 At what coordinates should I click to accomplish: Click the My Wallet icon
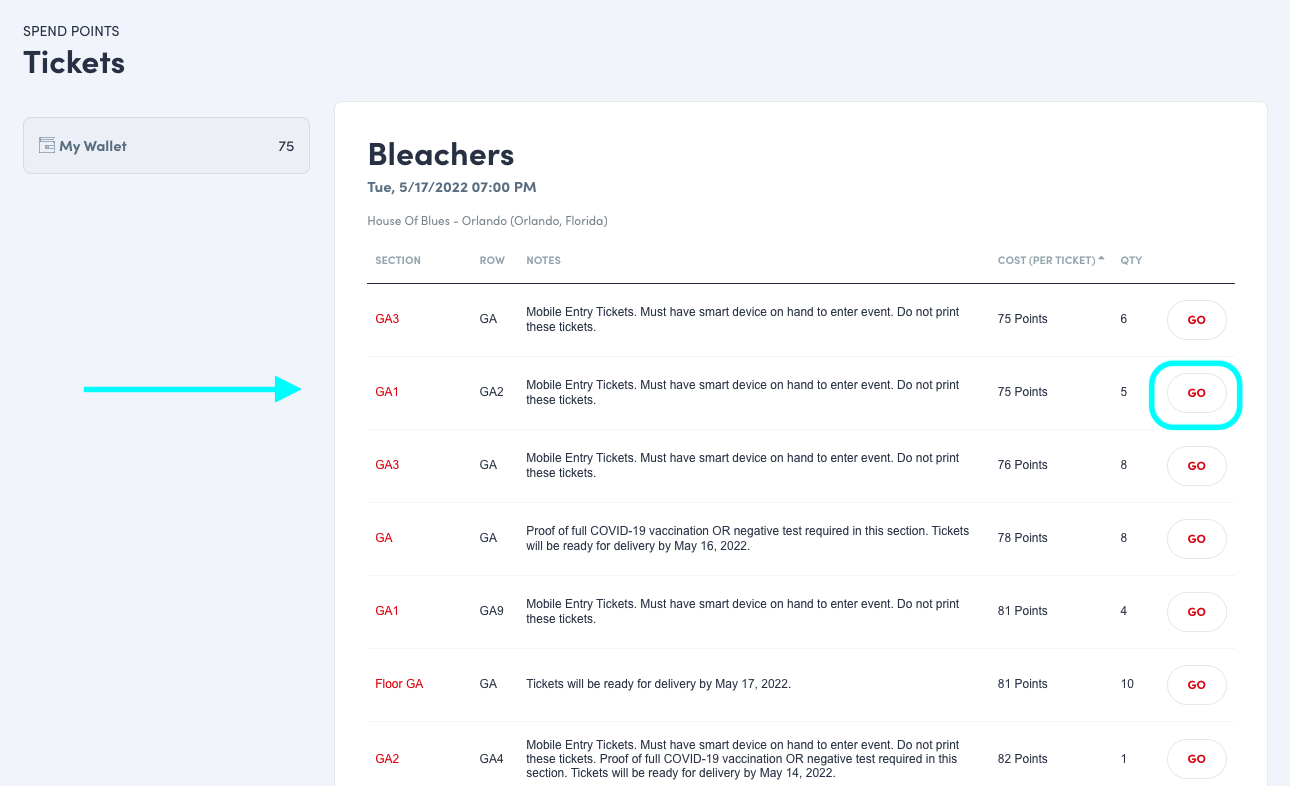[46, 146]
